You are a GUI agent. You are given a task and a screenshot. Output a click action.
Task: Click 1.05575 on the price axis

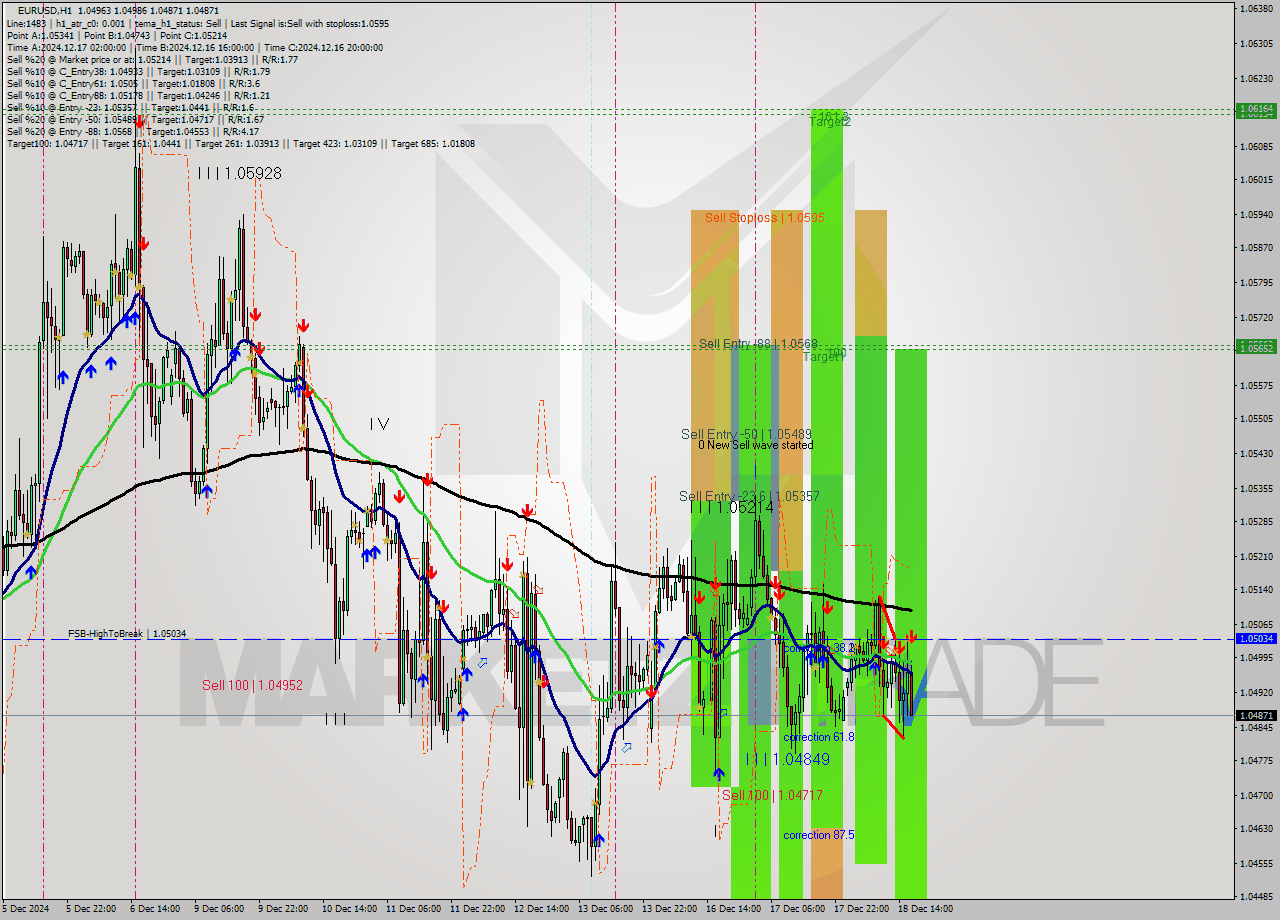(x=1256, y=386)
